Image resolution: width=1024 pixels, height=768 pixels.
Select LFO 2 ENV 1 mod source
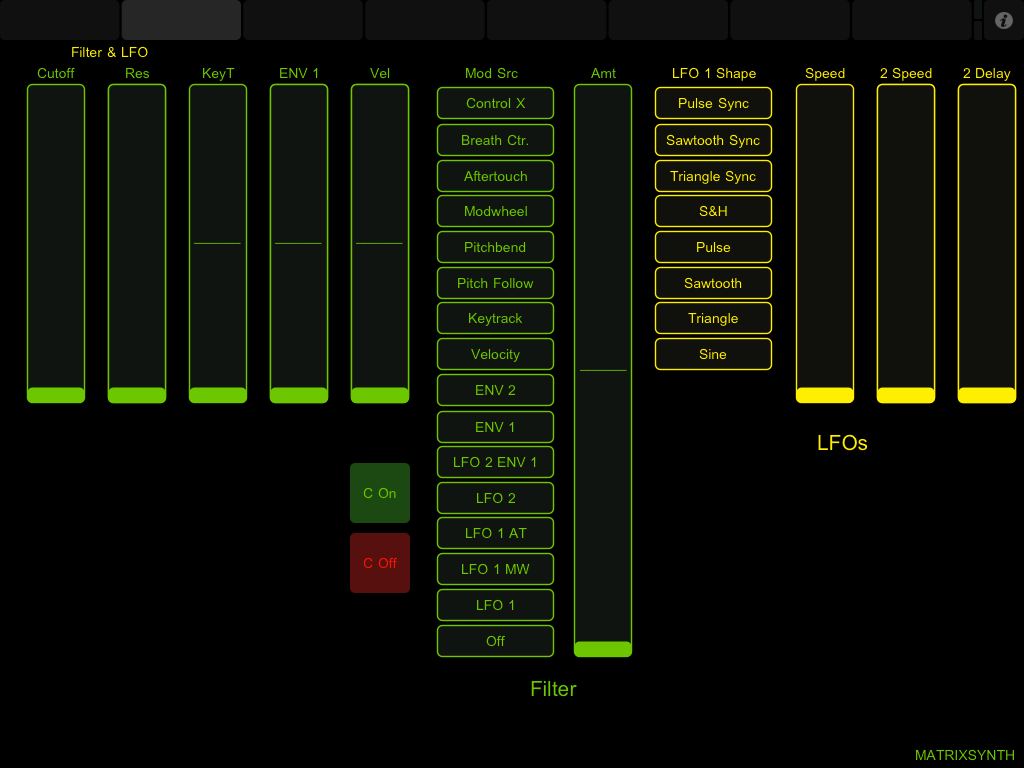pos(495,462)
